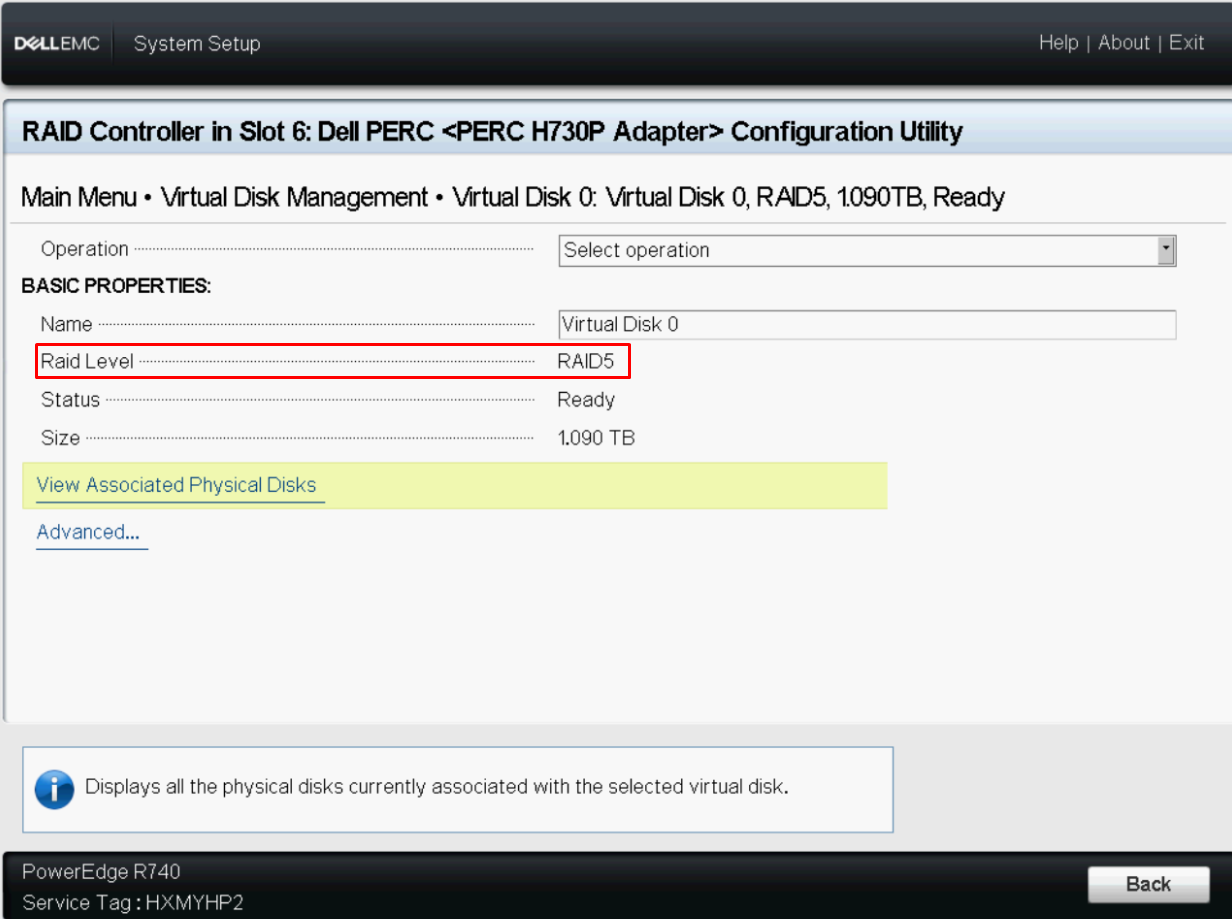Click the Back button

pyautogui.click(x=1148, y=884)
